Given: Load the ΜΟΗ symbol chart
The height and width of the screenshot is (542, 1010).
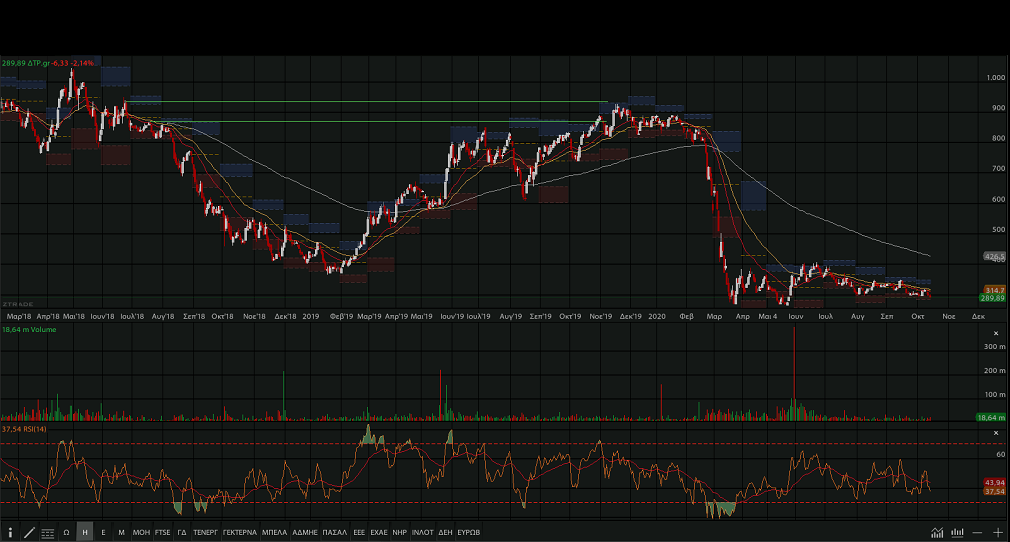Looking at the screenshot, I should 141,533.
